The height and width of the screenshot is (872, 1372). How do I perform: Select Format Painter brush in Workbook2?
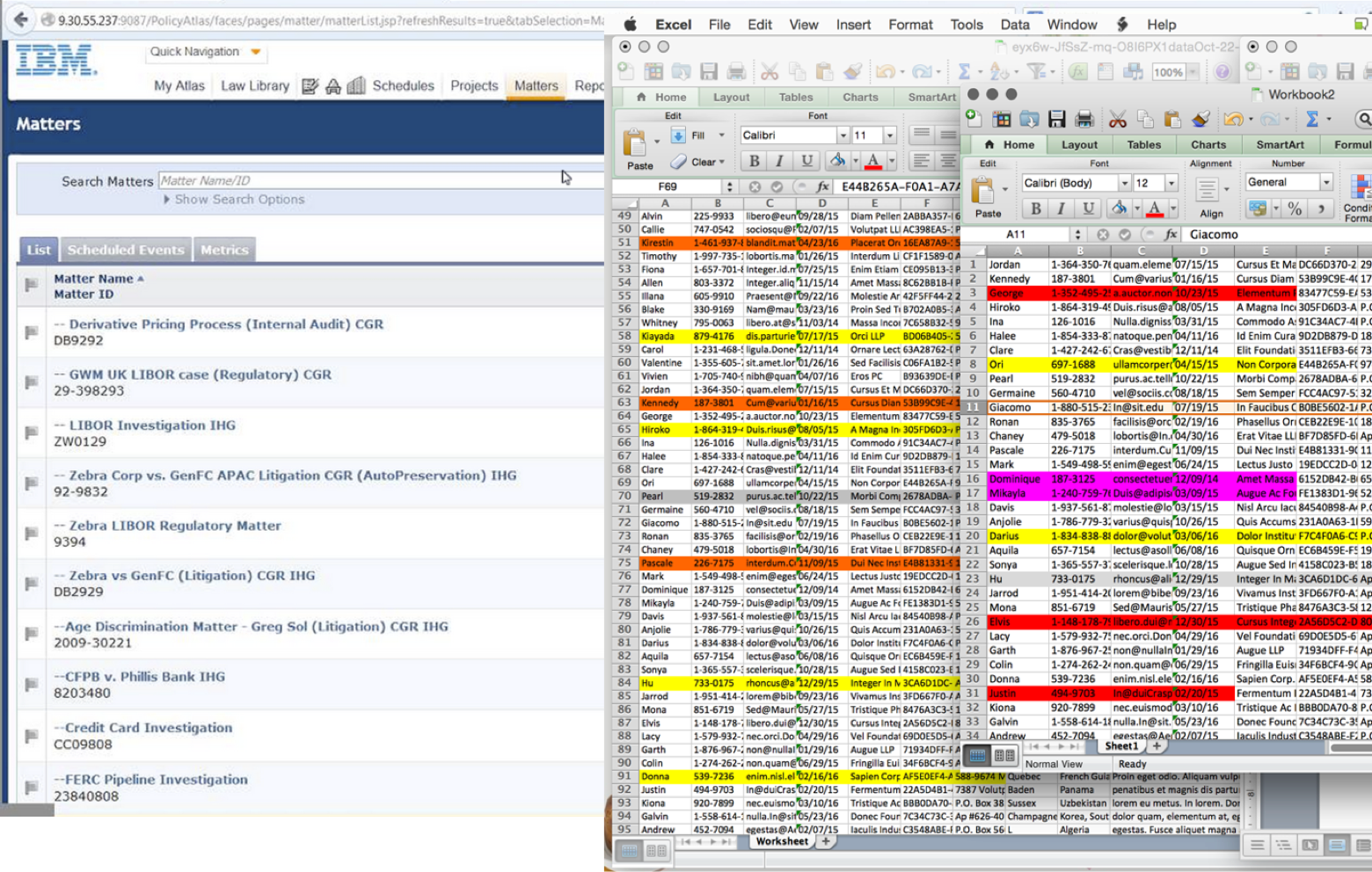click(x=1200, y=119)
